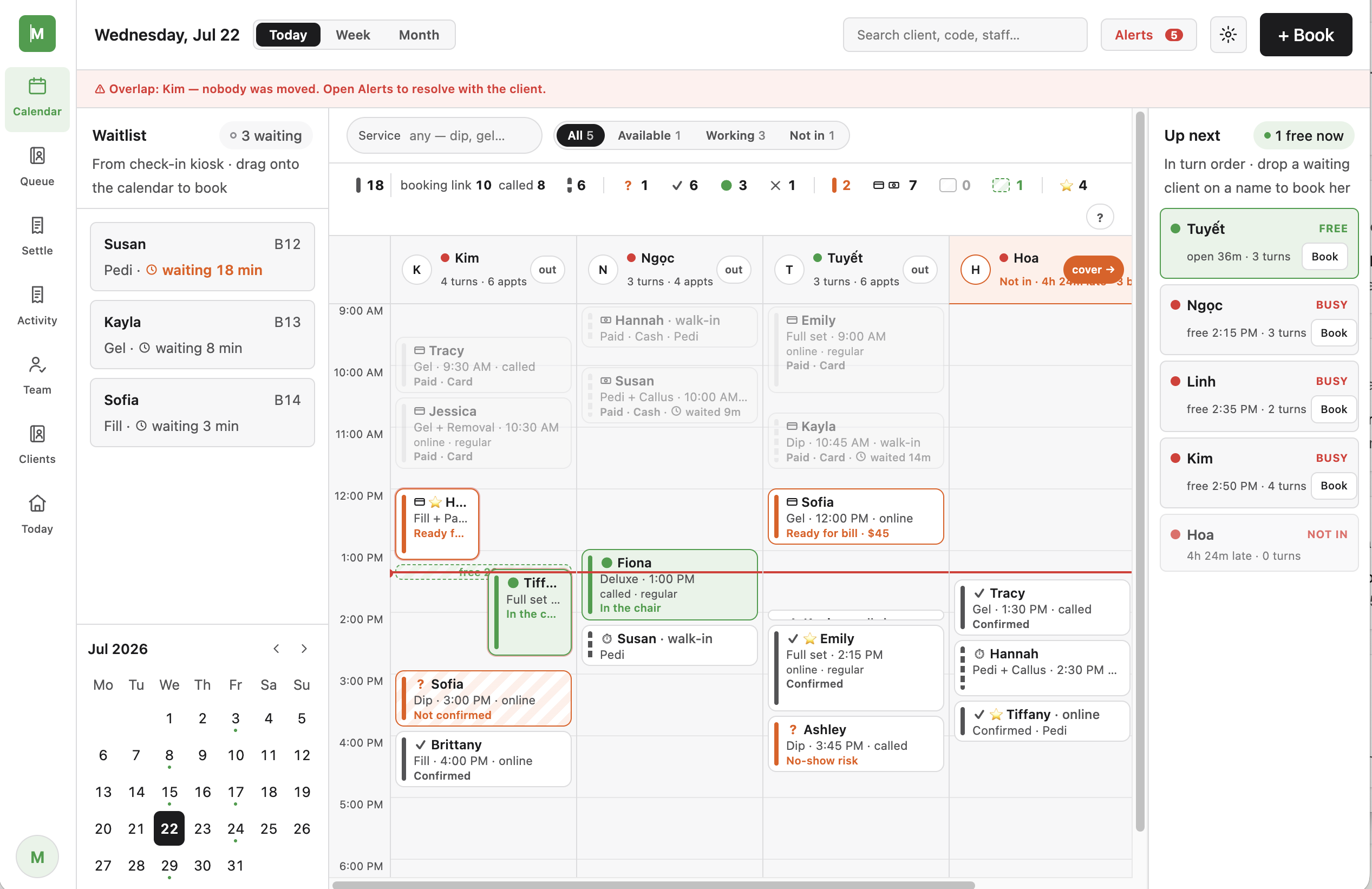Go to next month in mini calendar
1372x889 pixels.
[304, 649]
